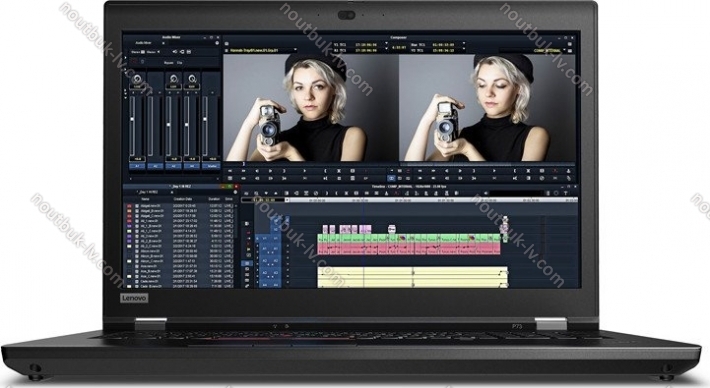Step back one frame in source monitor

point(258,171)
